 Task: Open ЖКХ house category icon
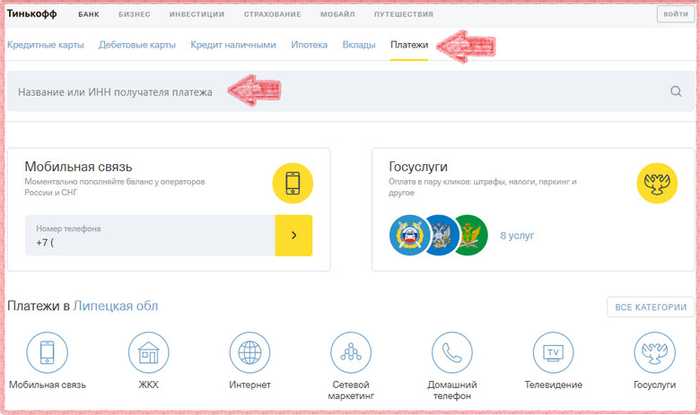click(149, 352)
